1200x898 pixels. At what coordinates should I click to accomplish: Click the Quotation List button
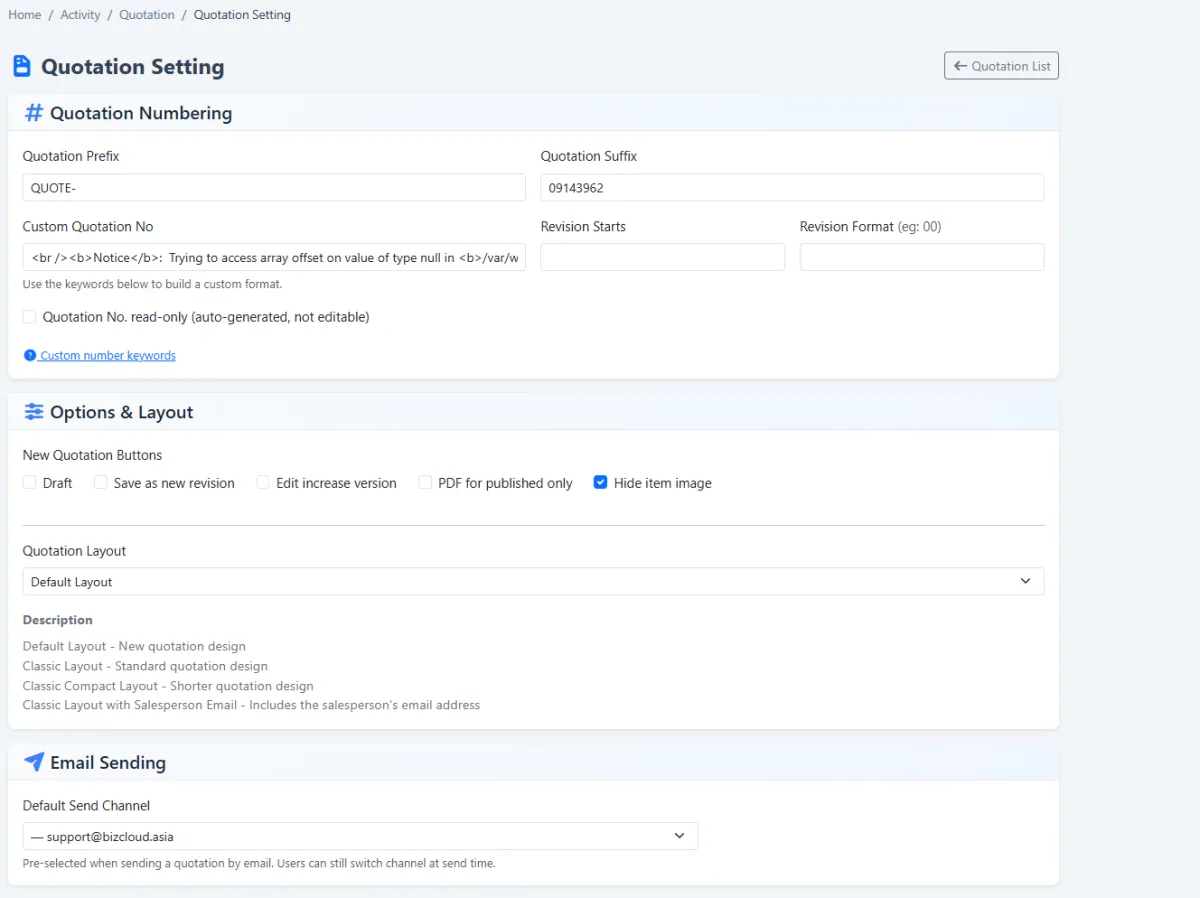(1001, 66)
